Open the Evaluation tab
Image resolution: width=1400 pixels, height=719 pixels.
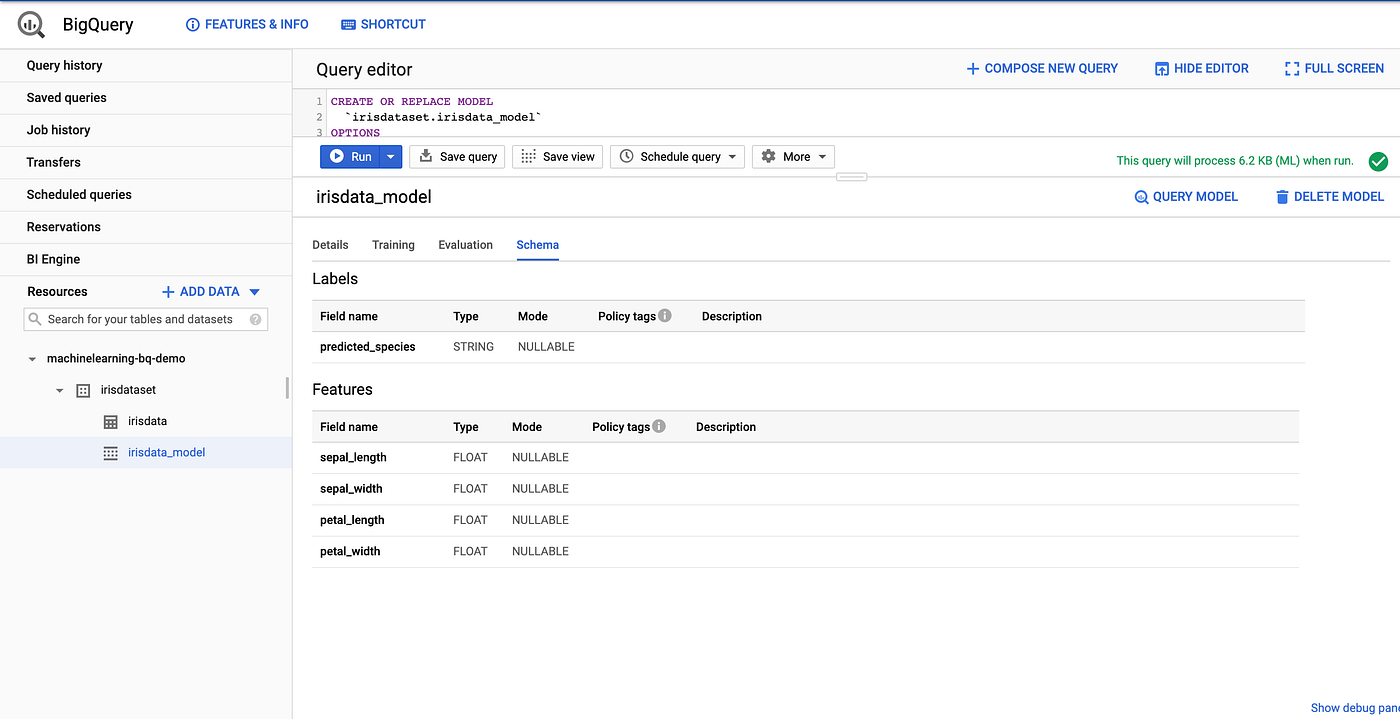point(465,244)
